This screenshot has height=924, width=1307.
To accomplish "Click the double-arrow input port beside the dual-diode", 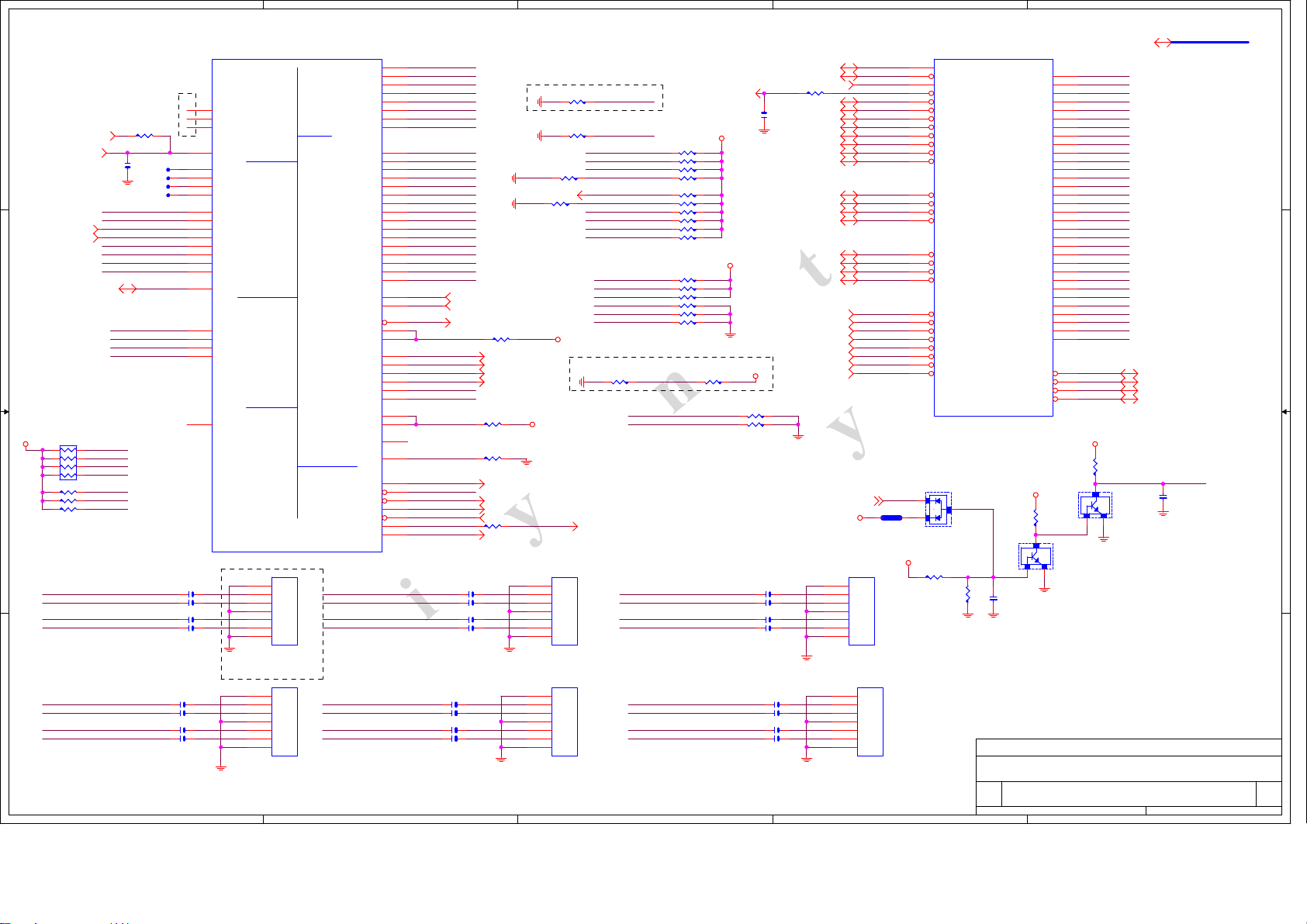I will click(x=879, y=500).
